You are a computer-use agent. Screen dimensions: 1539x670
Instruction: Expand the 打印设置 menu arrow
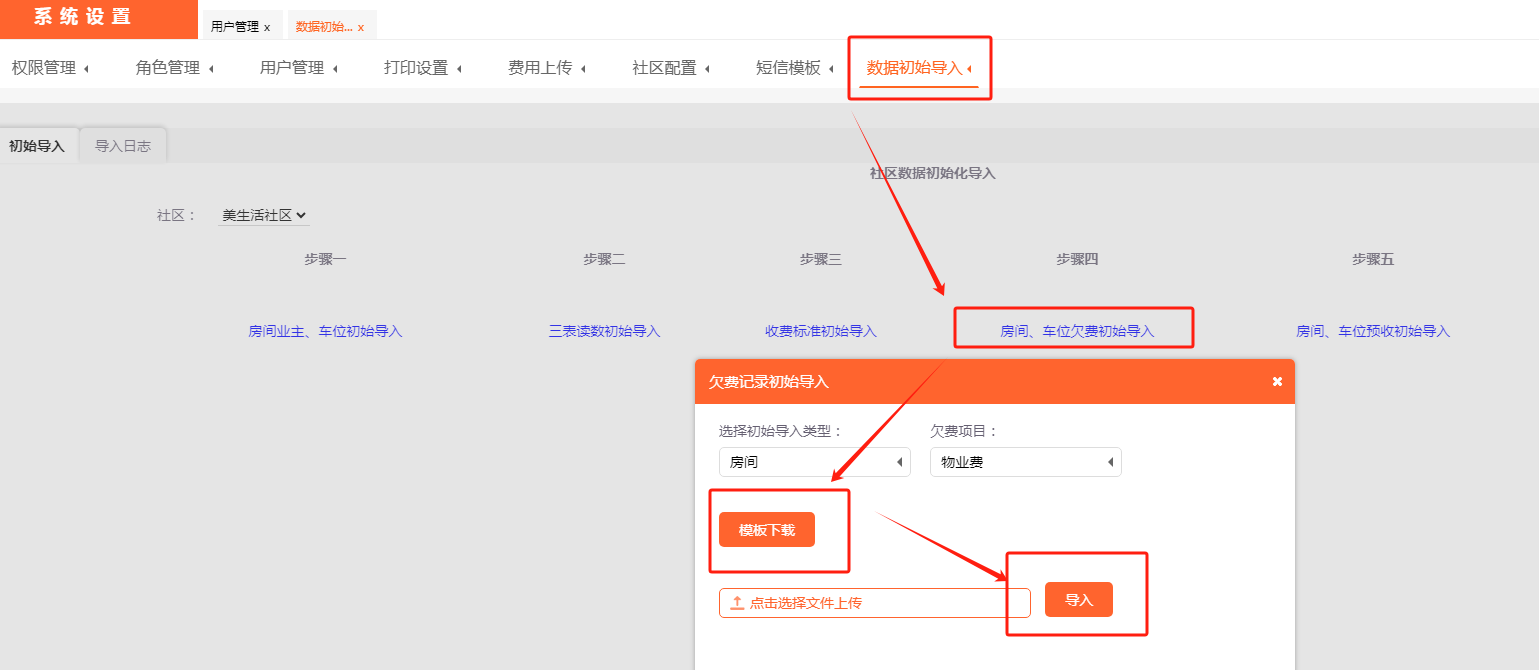(459, 69)
